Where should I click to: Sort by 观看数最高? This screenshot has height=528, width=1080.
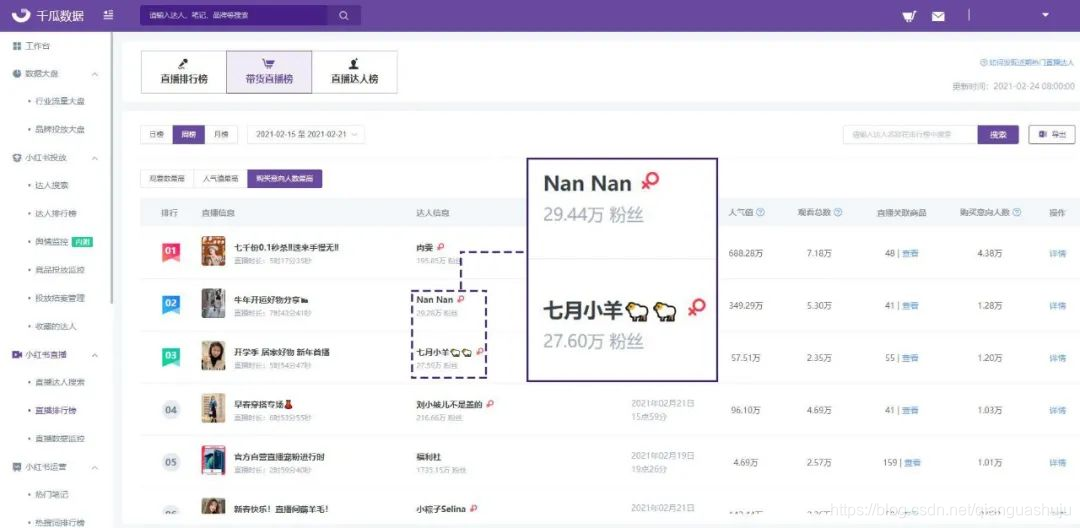point(167,178)
